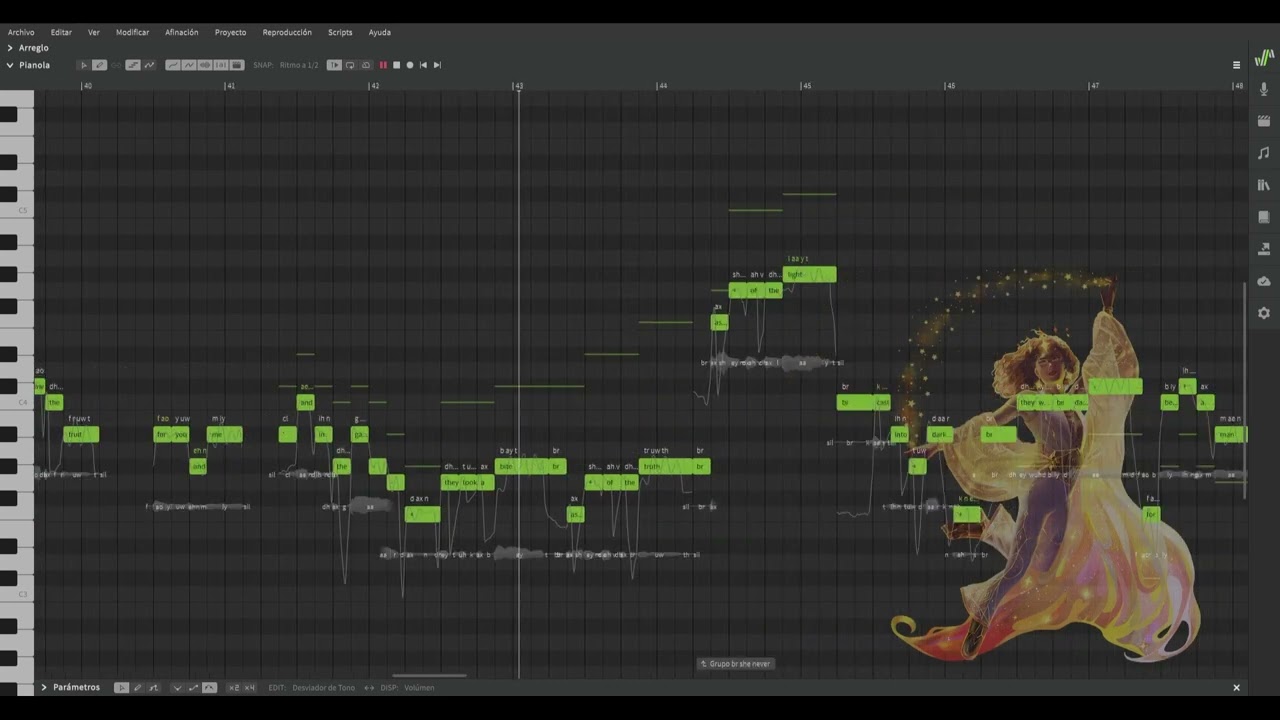Click the x4 parameter zoom button

tap(250, 688)
